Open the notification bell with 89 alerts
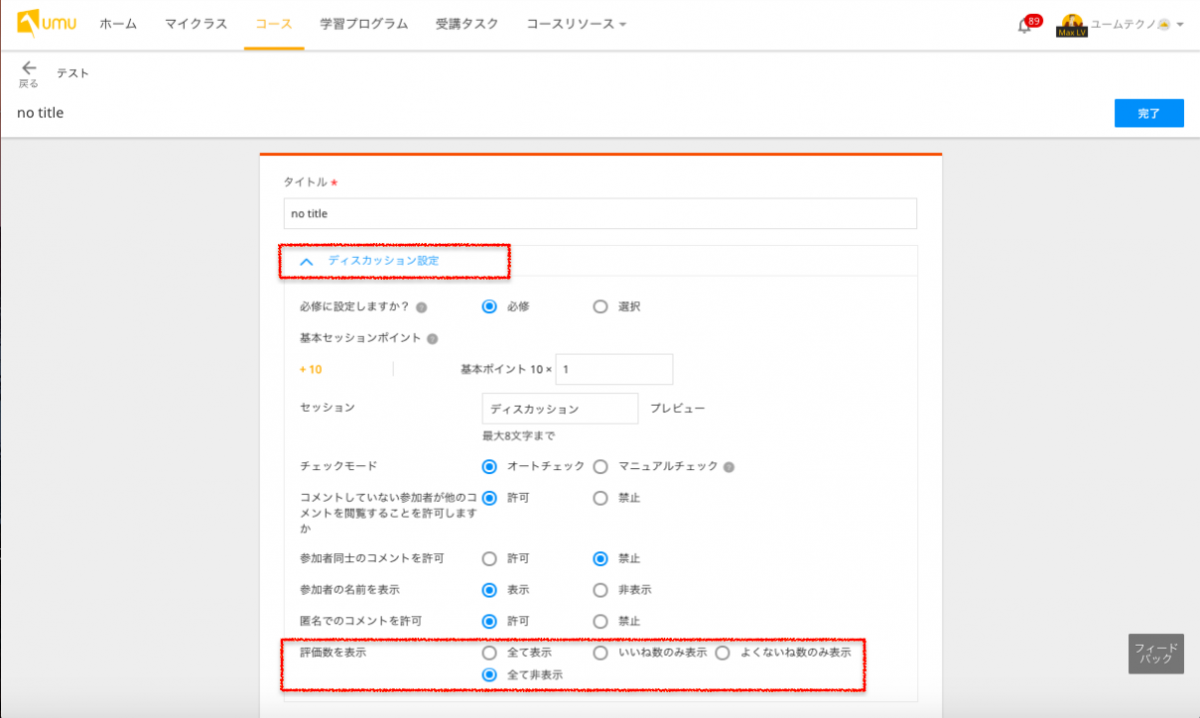The width and height of the screenshot is (1200, 718). 1025,23
